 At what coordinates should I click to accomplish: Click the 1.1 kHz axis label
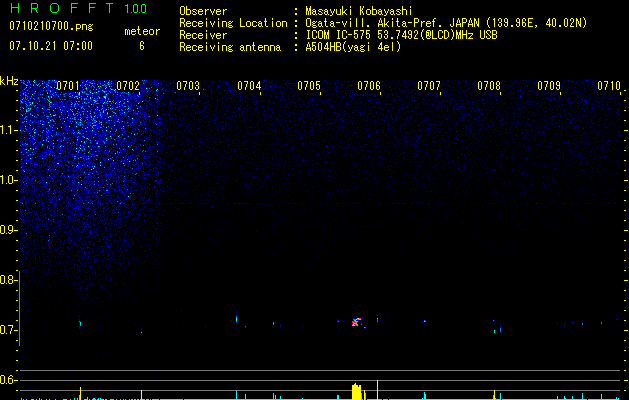[9, 130]
